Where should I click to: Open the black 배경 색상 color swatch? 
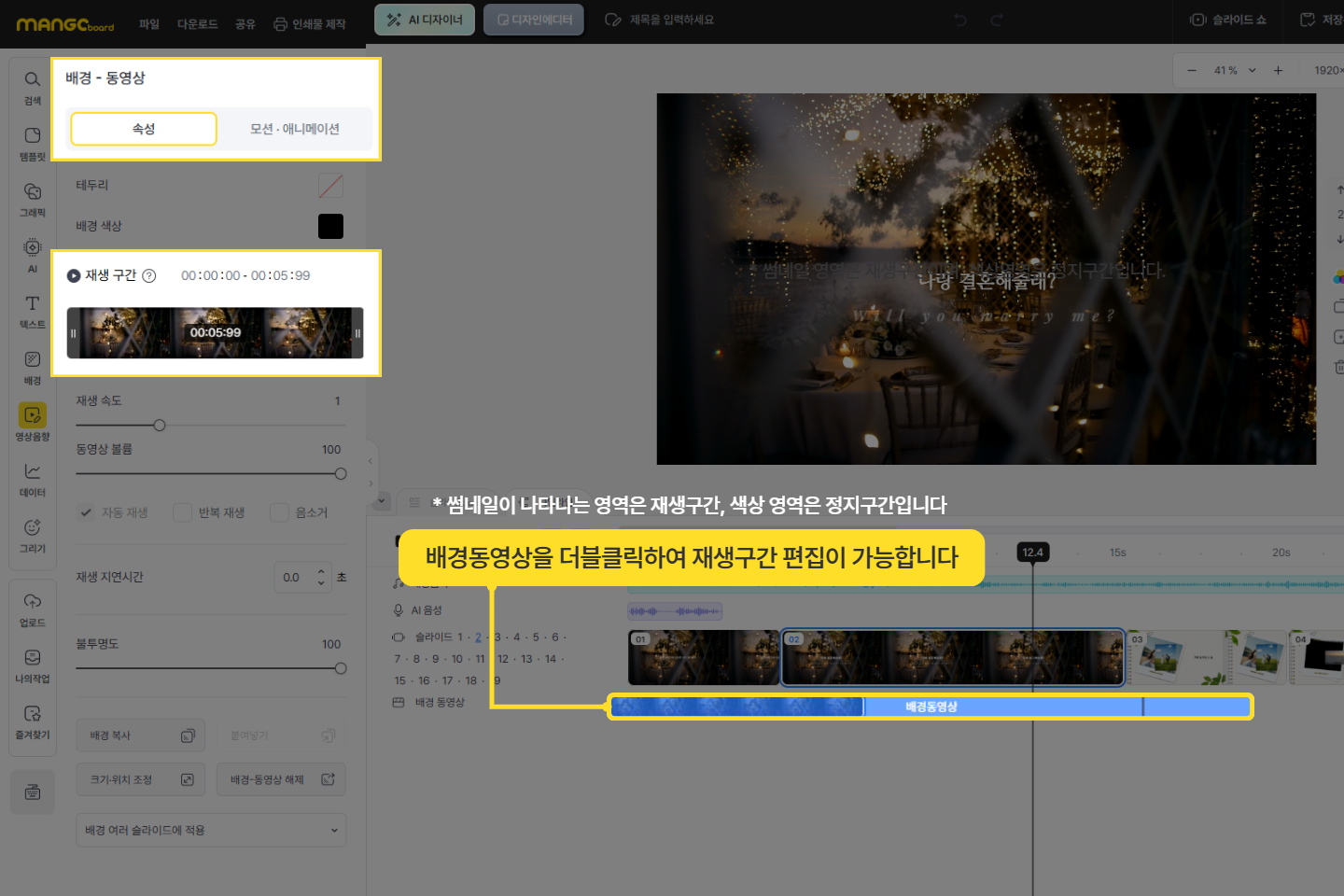(330, 227)
